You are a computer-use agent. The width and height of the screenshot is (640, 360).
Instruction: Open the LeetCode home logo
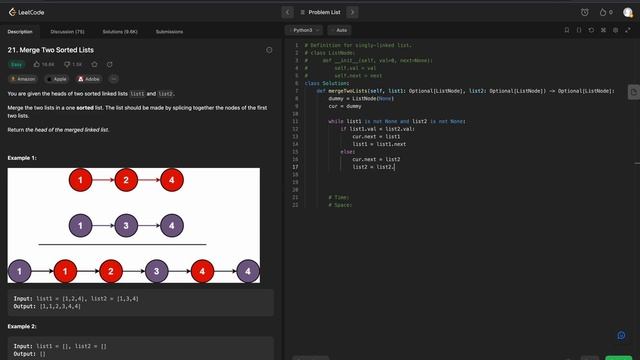[x=26, y=12]
